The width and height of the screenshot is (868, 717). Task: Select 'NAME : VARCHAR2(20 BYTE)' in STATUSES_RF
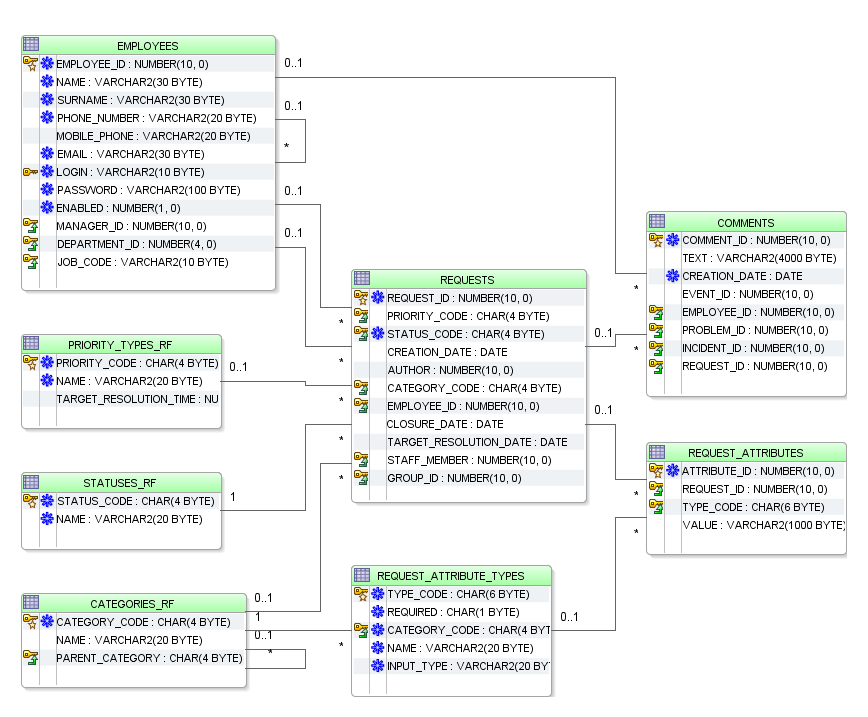click(129, 519)
